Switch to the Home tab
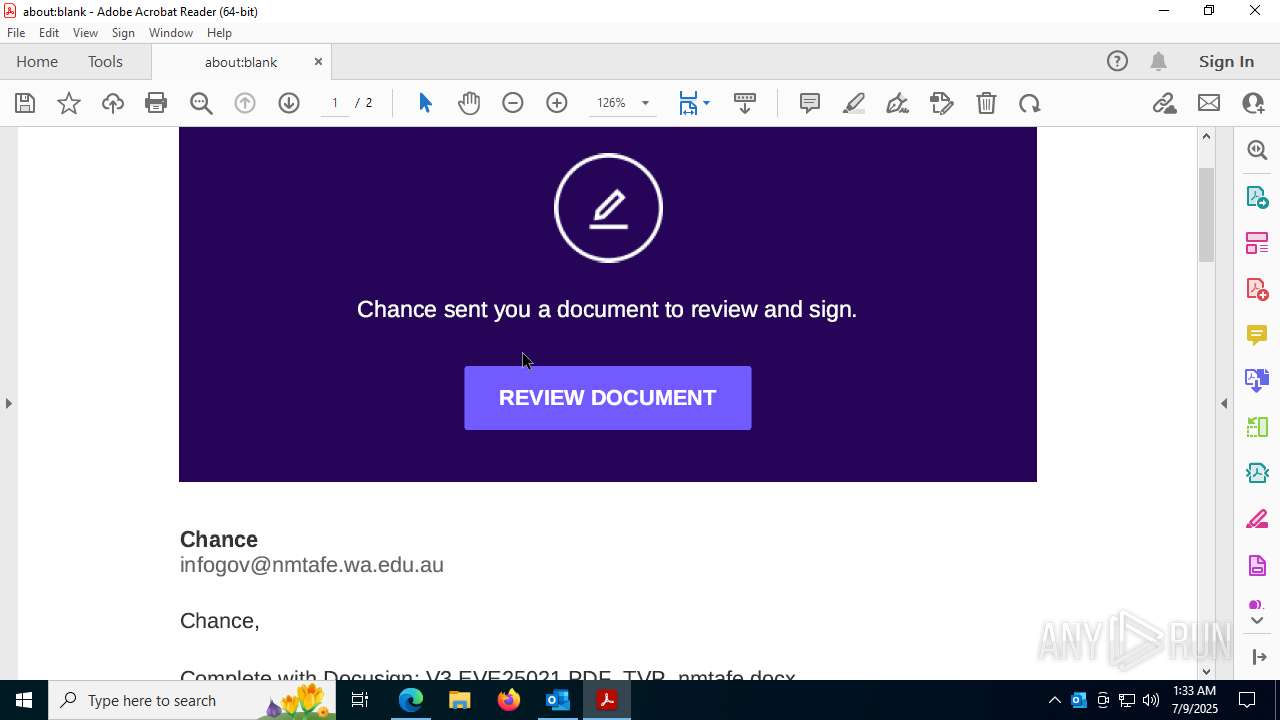Image resolution: width=1280 pixels, height=720 pixels. click(37, 62)
